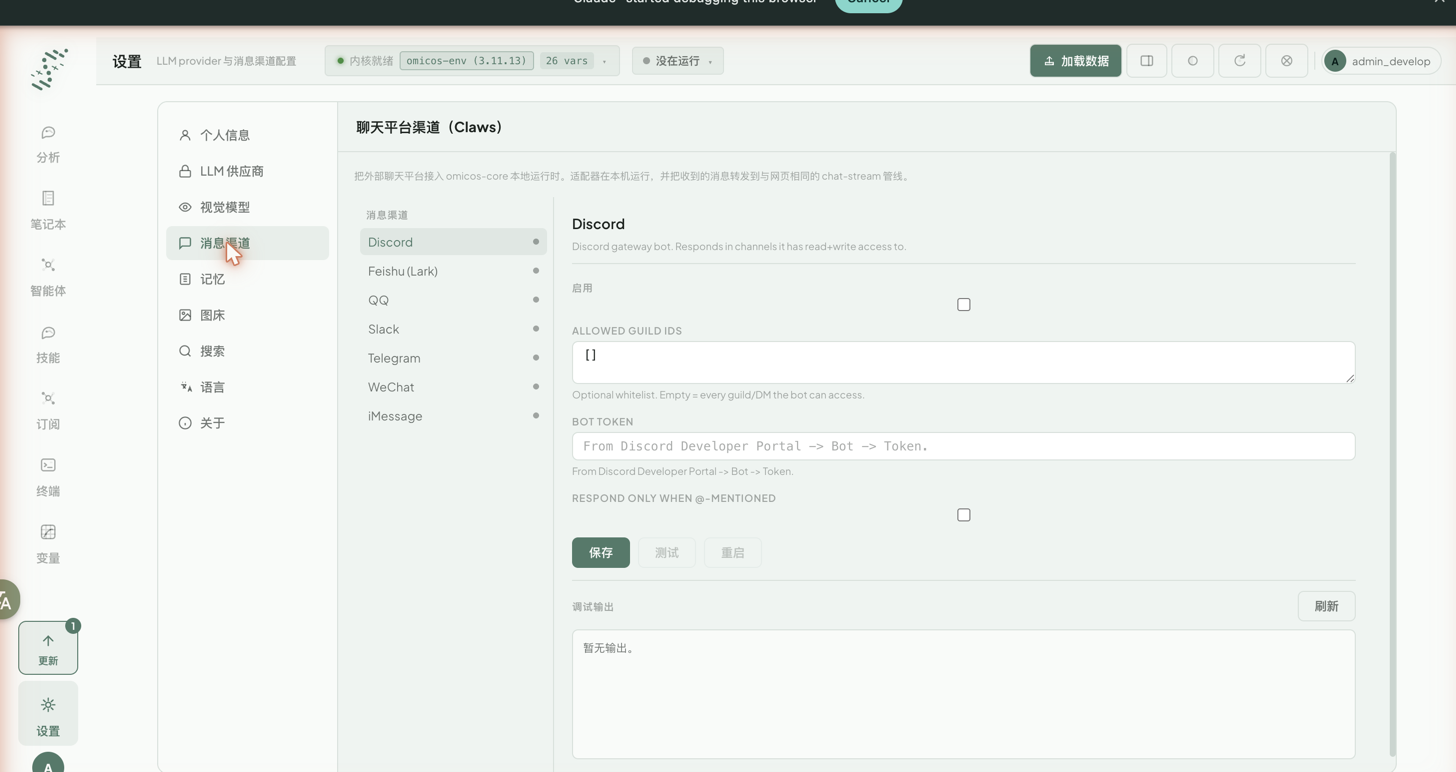The width and height of the screenshot is (1456, 772).
Task: Click the vertical scrollbar of the channel panel
Action: [x=1392, y=454]
